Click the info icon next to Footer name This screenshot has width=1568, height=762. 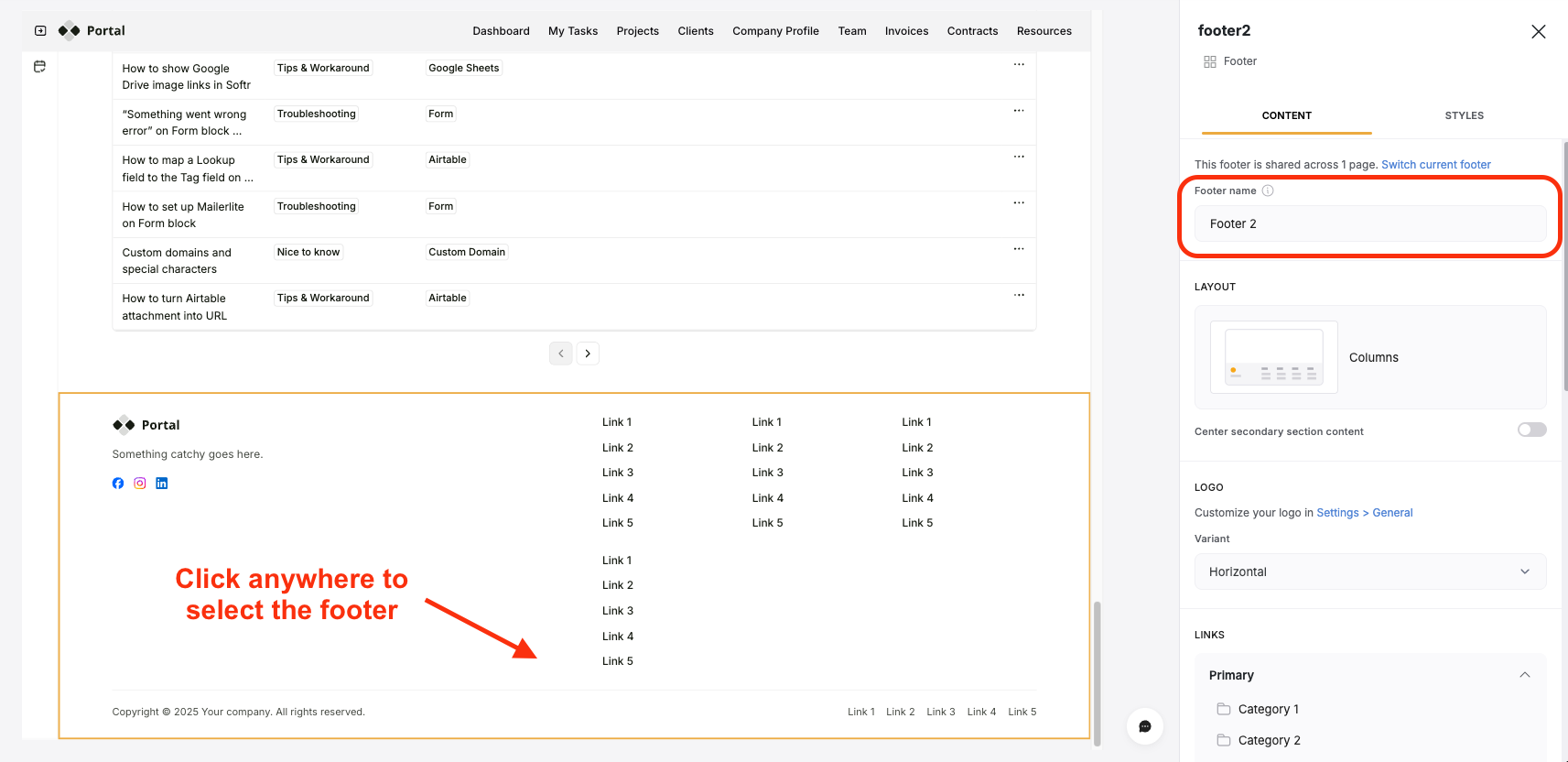[x=1268, y=190]
